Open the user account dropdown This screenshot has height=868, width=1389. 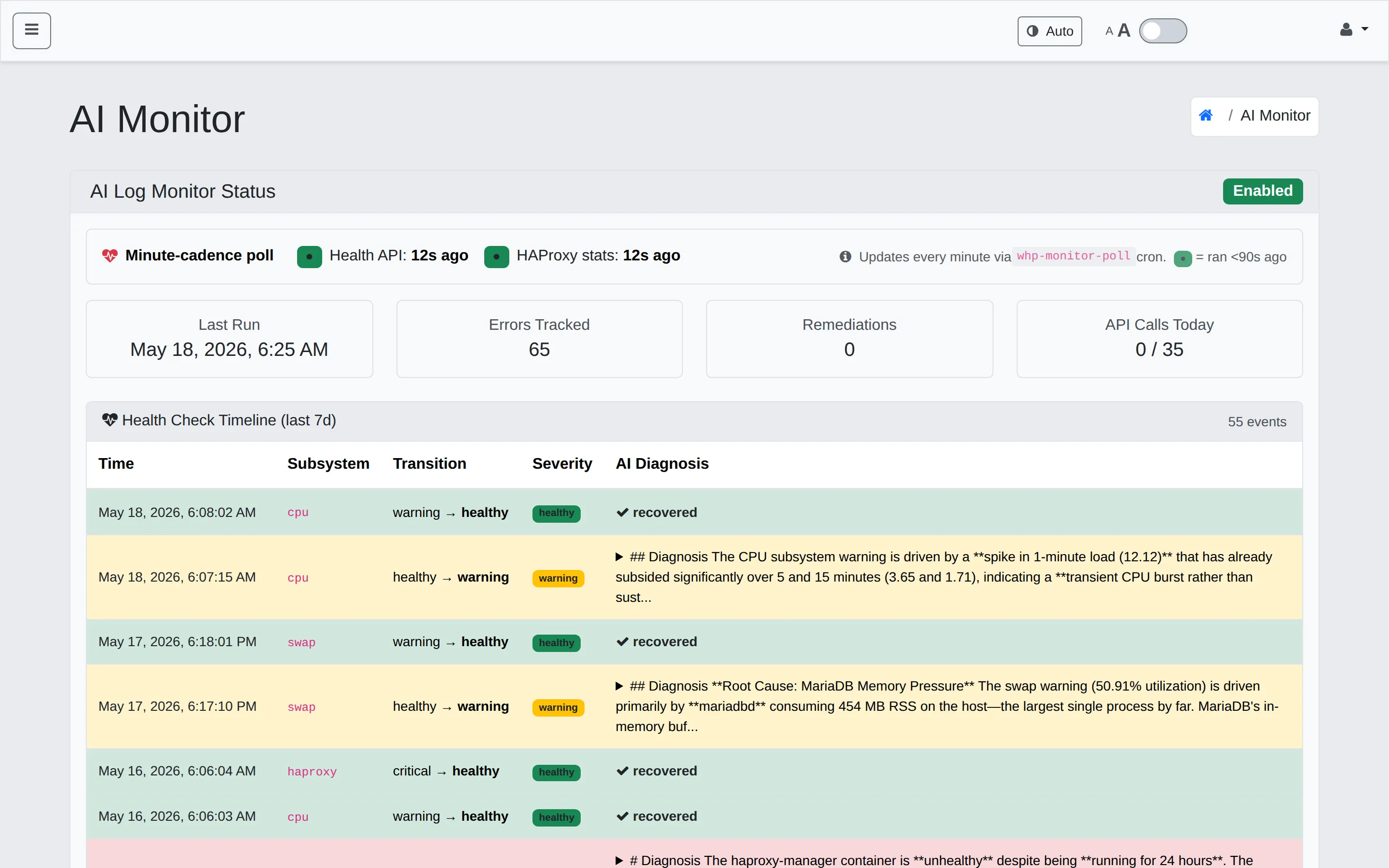click(1354, 29)
